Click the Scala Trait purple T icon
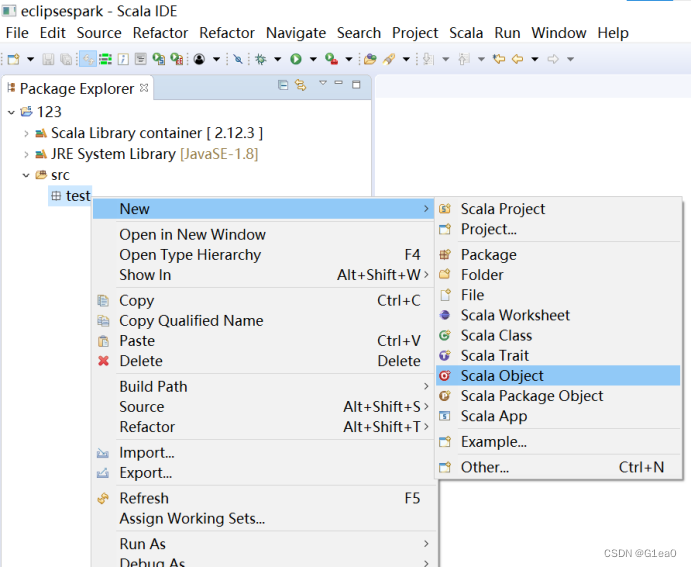692x567 pixels. click(x=445, y=356)
